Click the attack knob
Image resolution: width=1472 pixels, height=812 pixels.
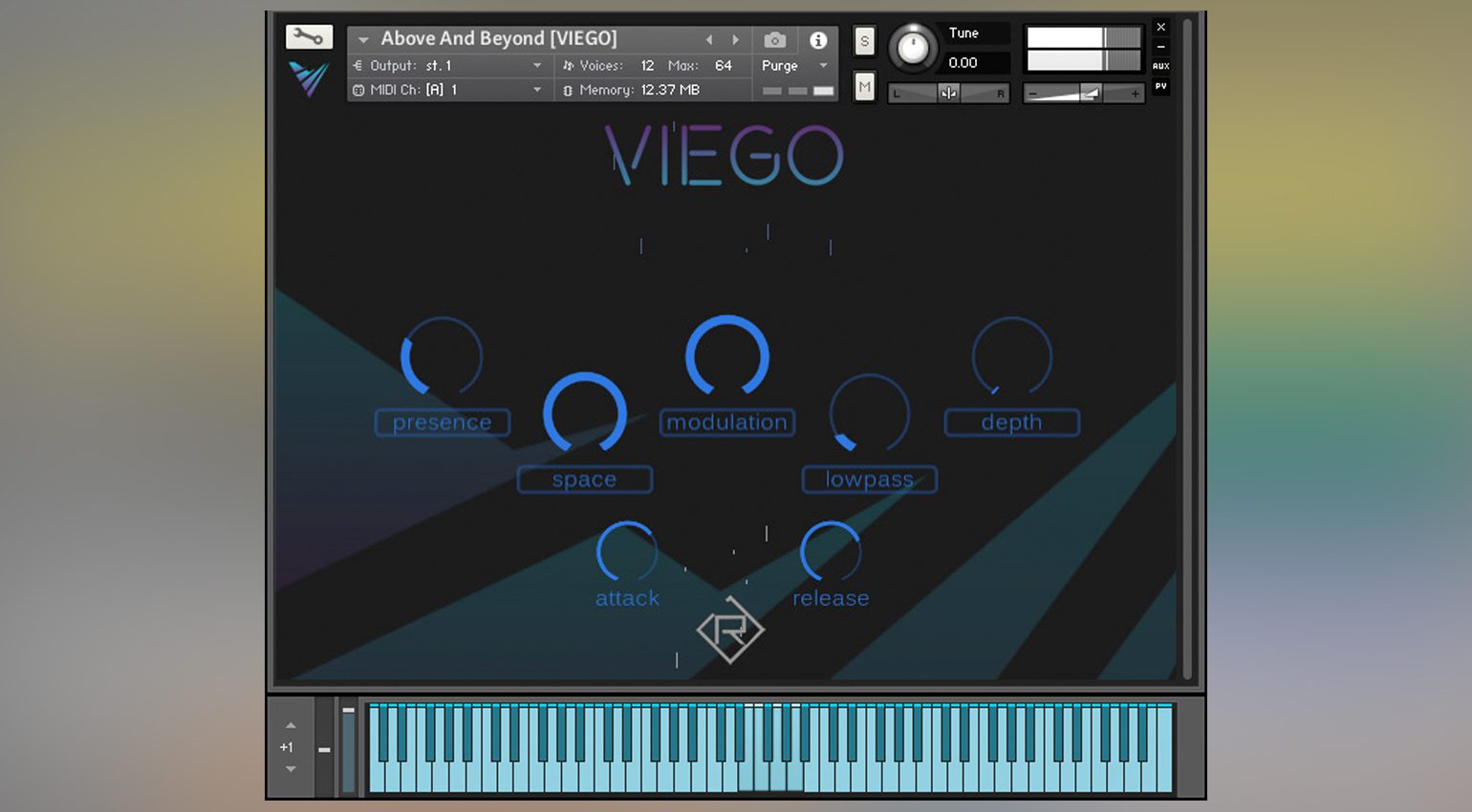626,552
